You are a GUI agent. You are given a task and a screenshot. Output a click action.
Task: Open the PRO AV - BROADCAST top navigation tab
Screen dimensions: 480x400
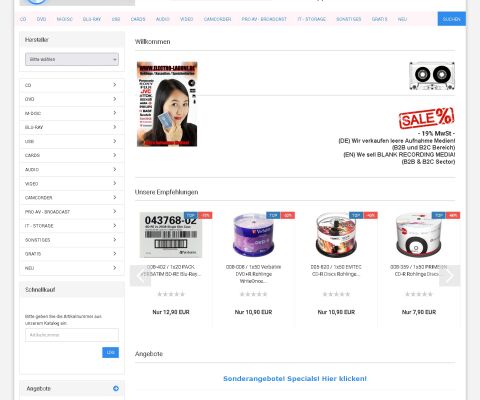click(x=264, y=19)
